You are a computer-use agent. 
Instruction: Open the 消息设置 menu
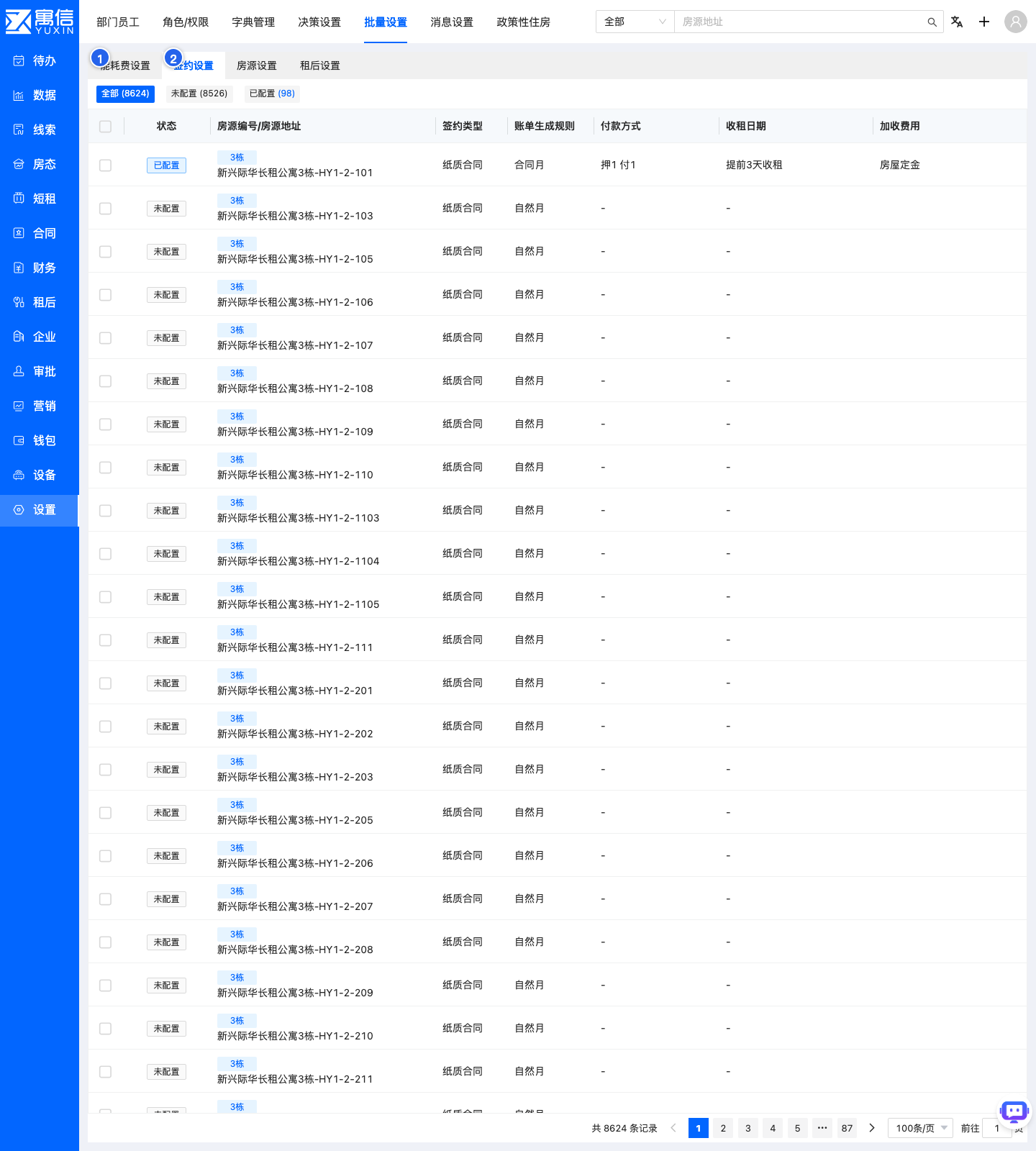(x=452, y=22)
